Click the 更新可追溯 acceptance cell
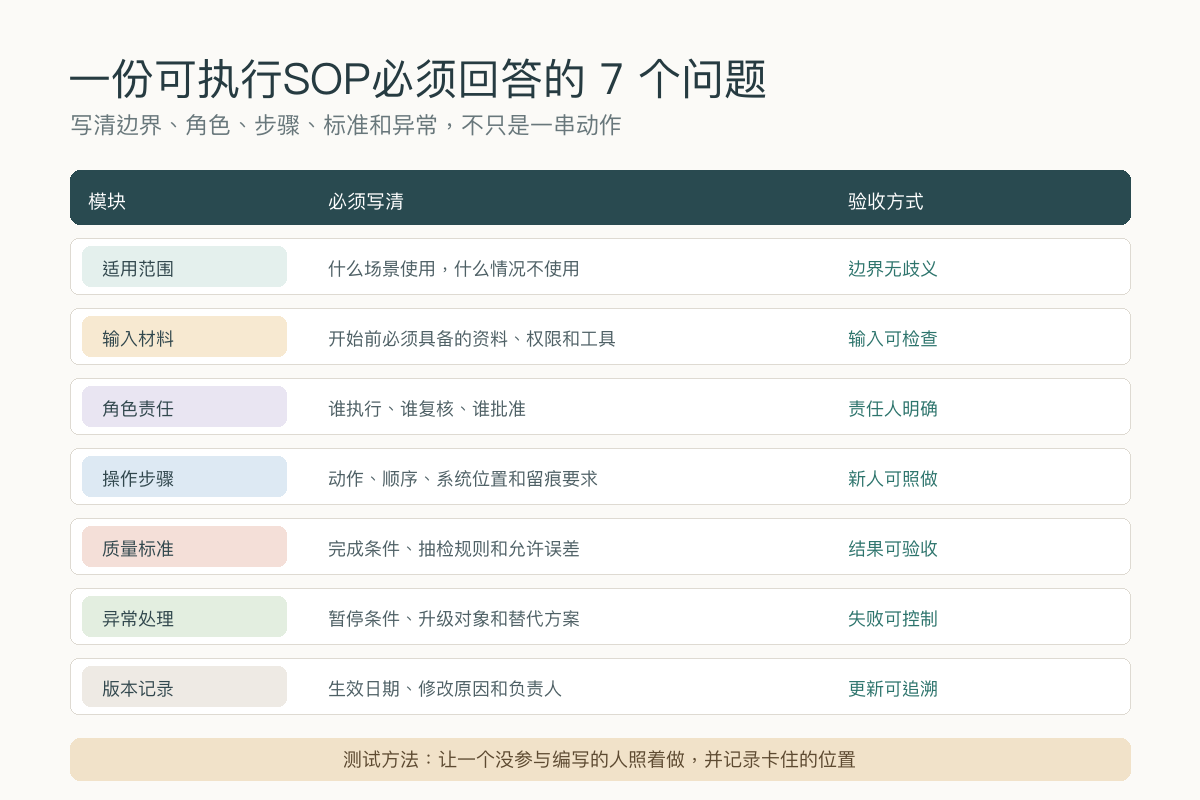This screenshot has width=1200, height=800. click(x=893, y=688)
